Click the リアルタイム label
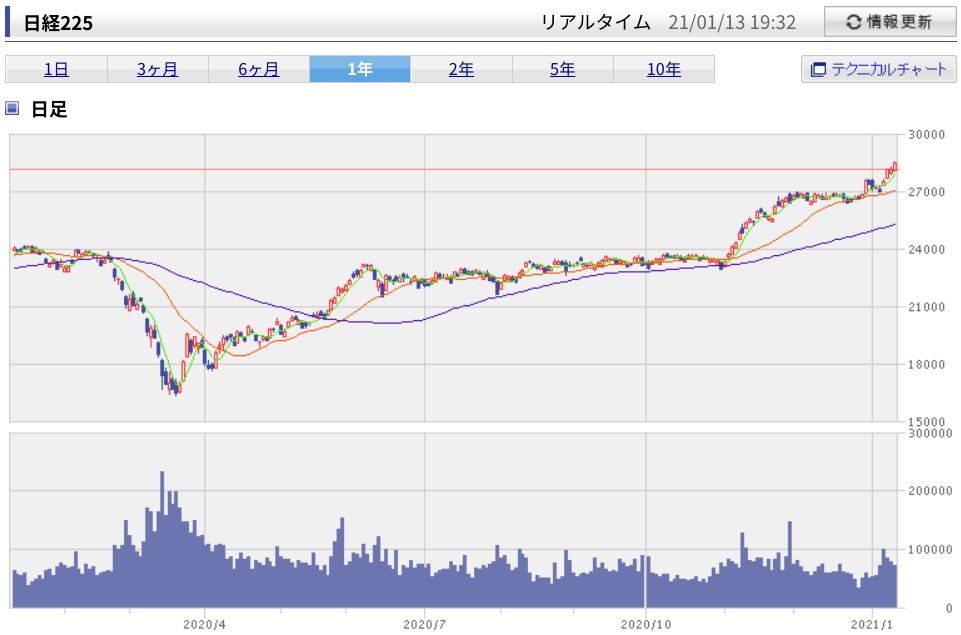This screenshot has height=635, width=961. [x=595, y=23]
